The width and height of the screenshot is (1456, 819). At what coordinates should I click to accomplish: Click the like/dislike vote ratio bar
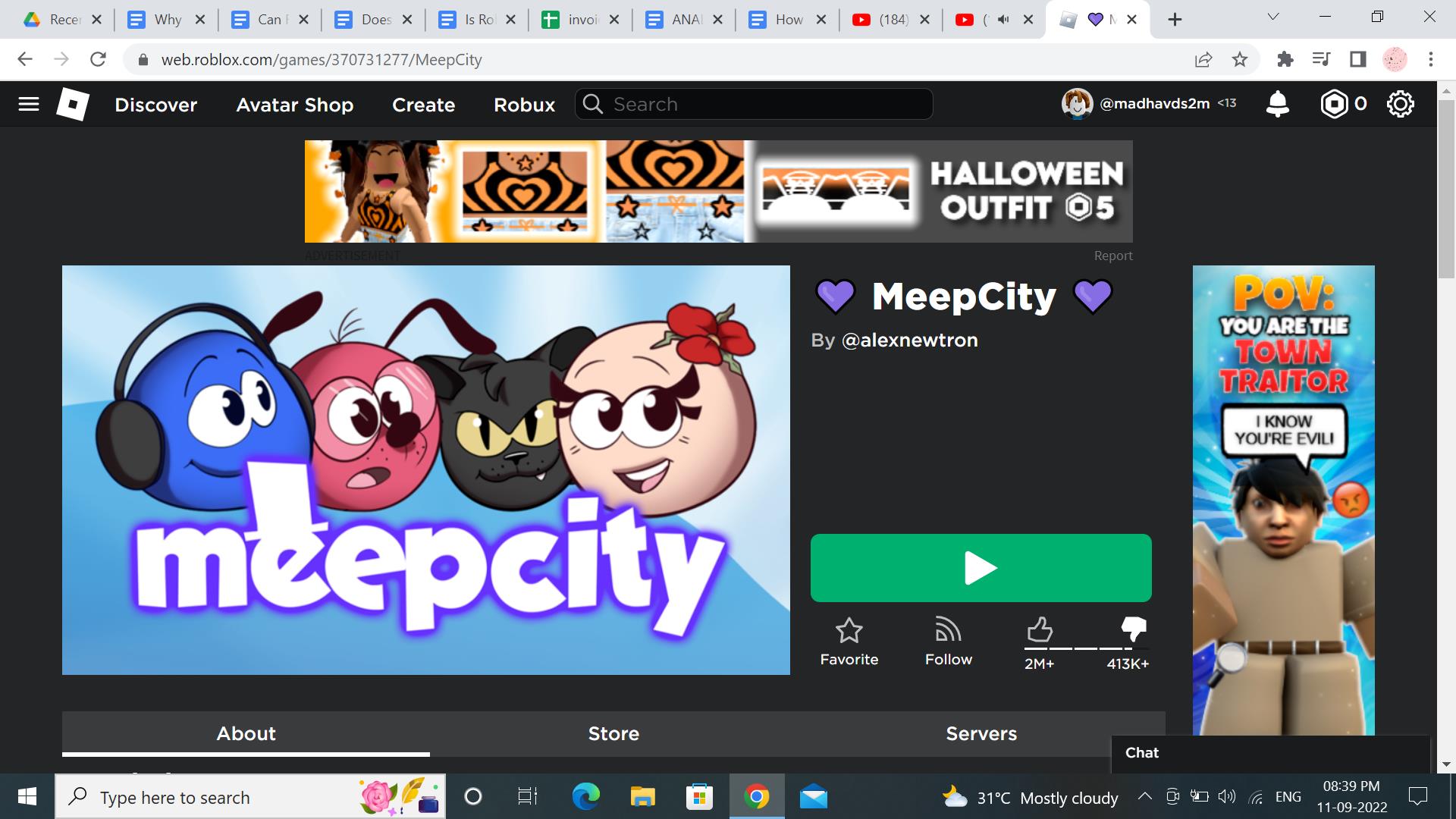click(x=1087, y=648)
